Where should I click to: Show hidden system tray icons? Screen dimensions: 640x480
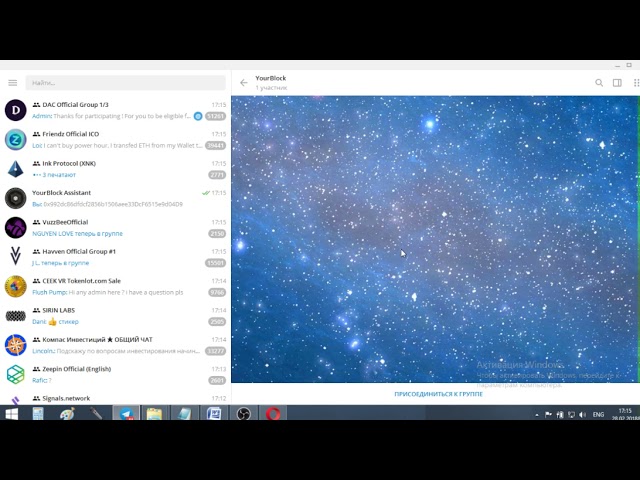pos(537,415)
